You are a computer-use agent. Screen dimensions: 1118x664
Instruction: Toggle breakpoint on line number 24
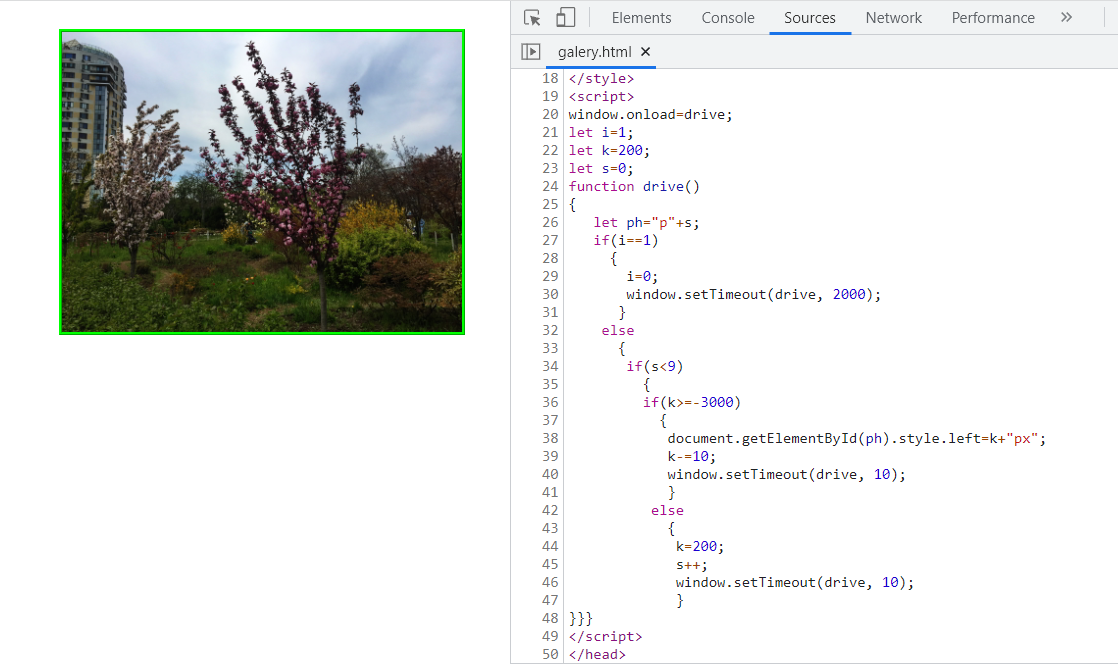(x=549, y=187)
